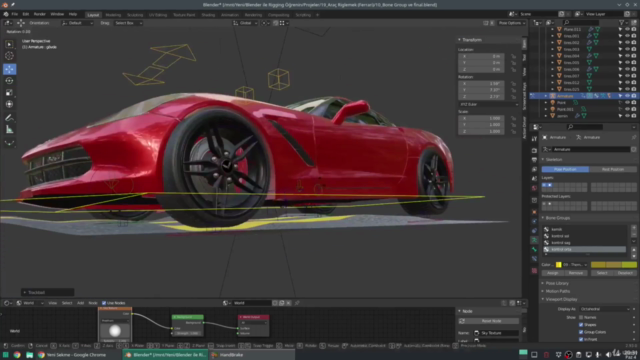The image size is (640, 360).
Task: Open the Bone properties tab
Action: (534, 249)
